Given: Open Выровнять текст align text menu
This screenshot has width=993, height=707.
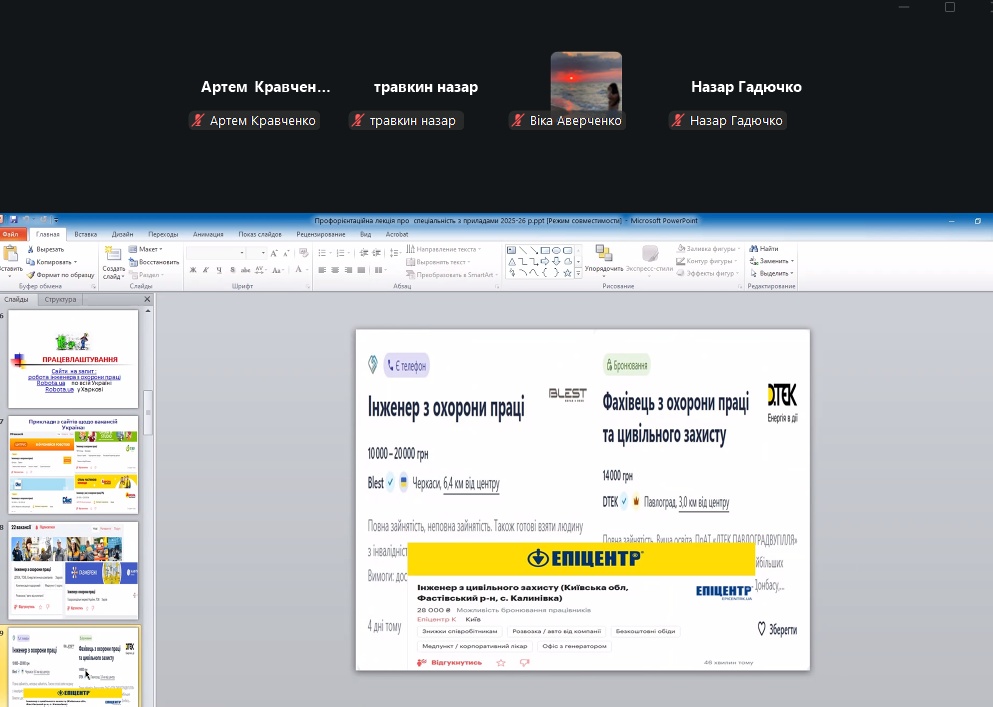Looking at the screenshot, I should (438, 262).
